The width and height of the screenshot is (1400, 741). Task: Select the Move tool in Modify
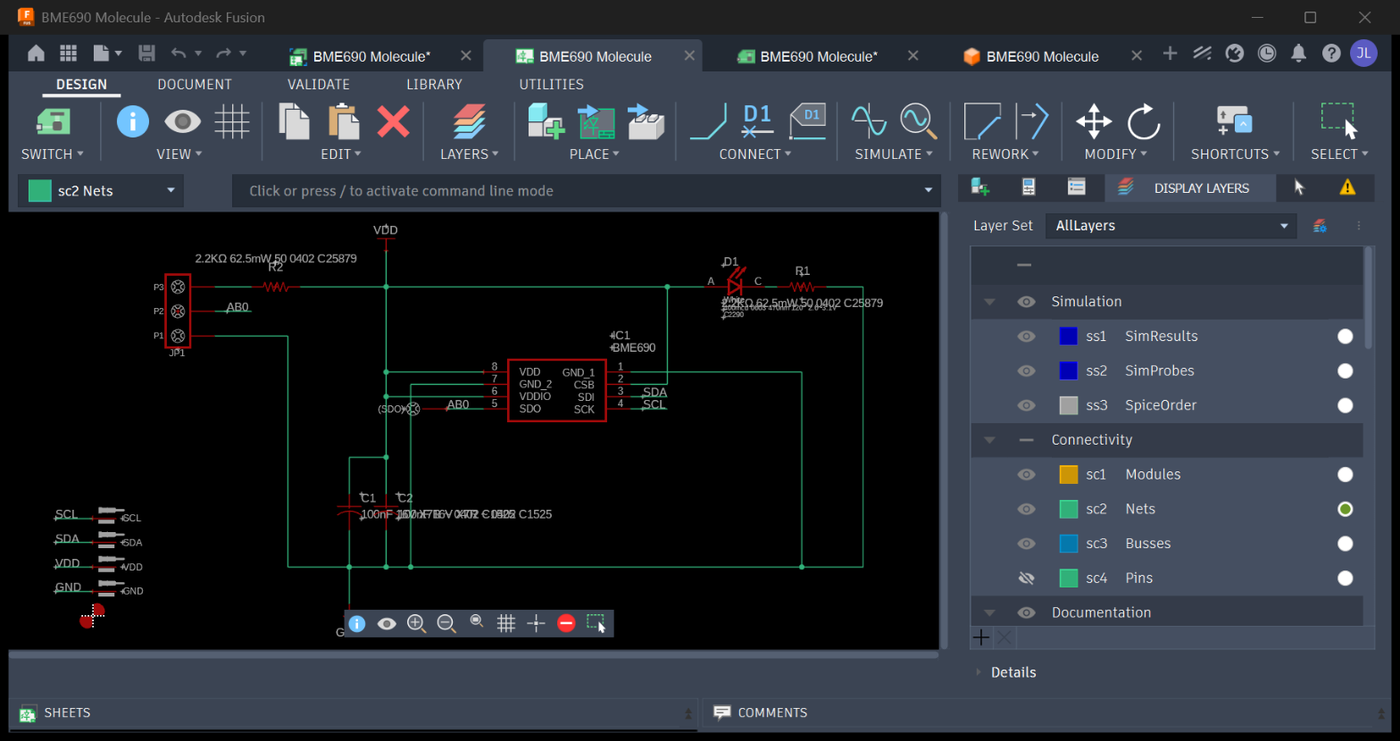click(1094, 122)
